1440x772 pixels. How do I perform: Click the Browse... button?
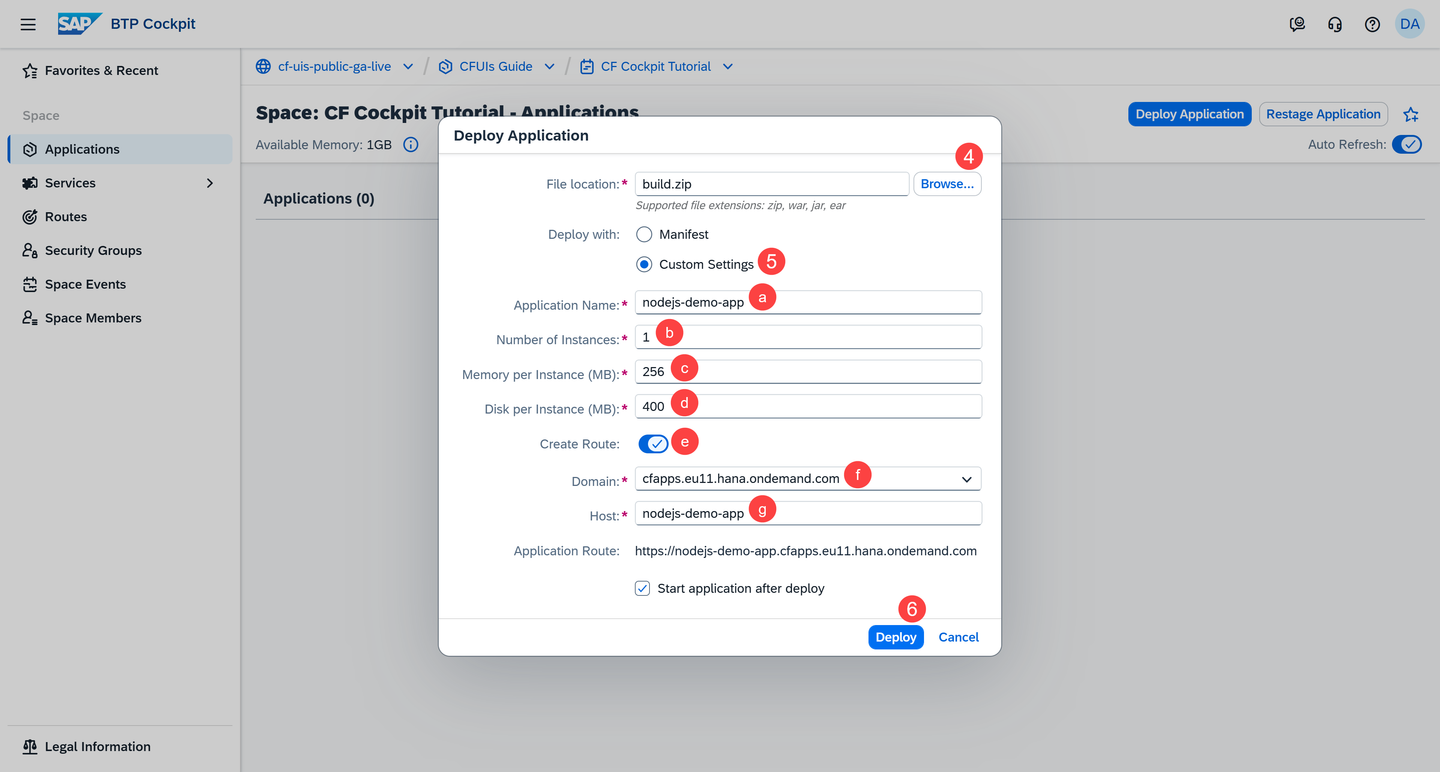tap(947, 184)
